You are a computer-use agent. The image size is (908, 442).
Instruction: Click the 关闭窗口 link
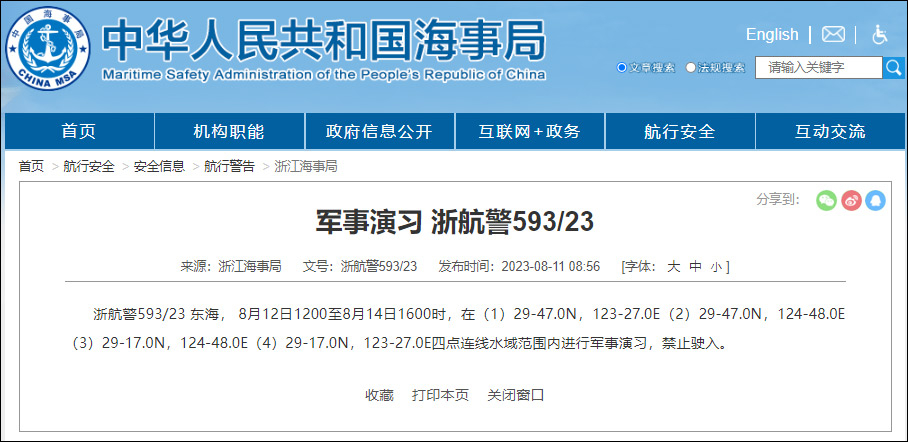click(x=515, y=395)
